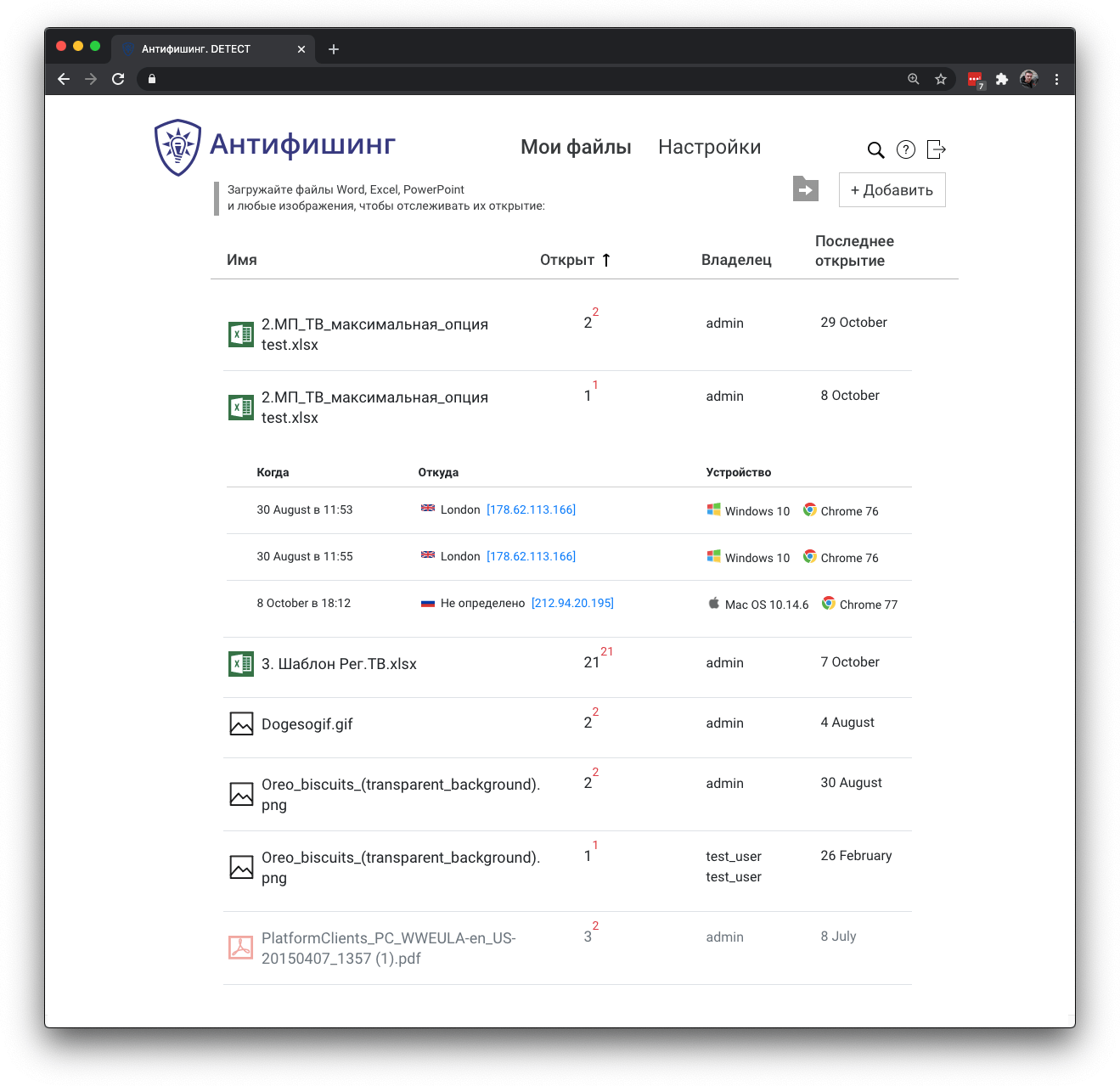Click Excel icon for 3. Шаблон Рег.ТВ.xlsx

241,664
